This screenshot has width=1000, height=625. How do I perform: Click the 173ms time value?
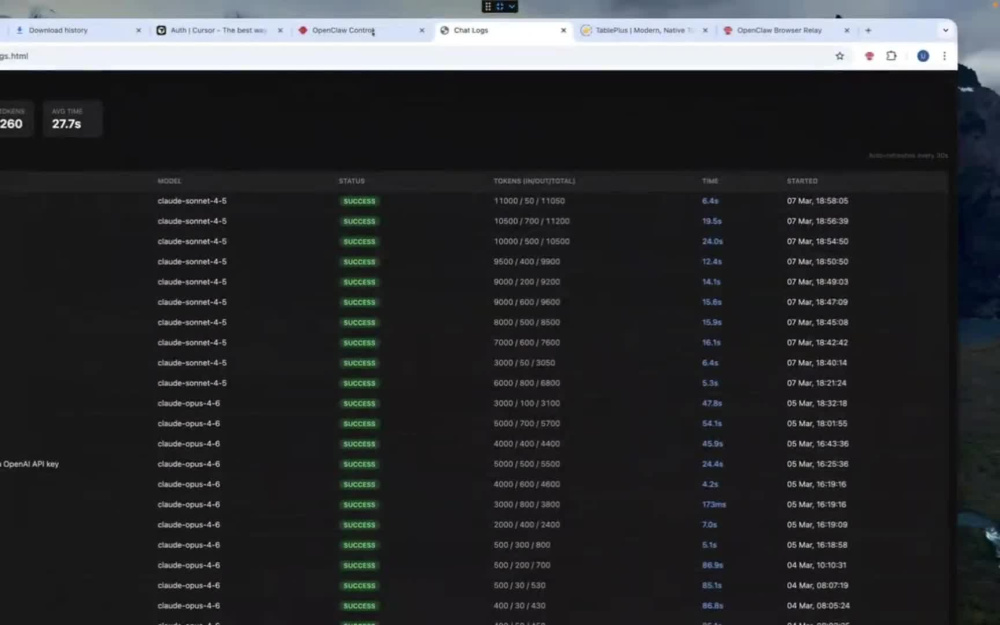click(x=714, y=504)
